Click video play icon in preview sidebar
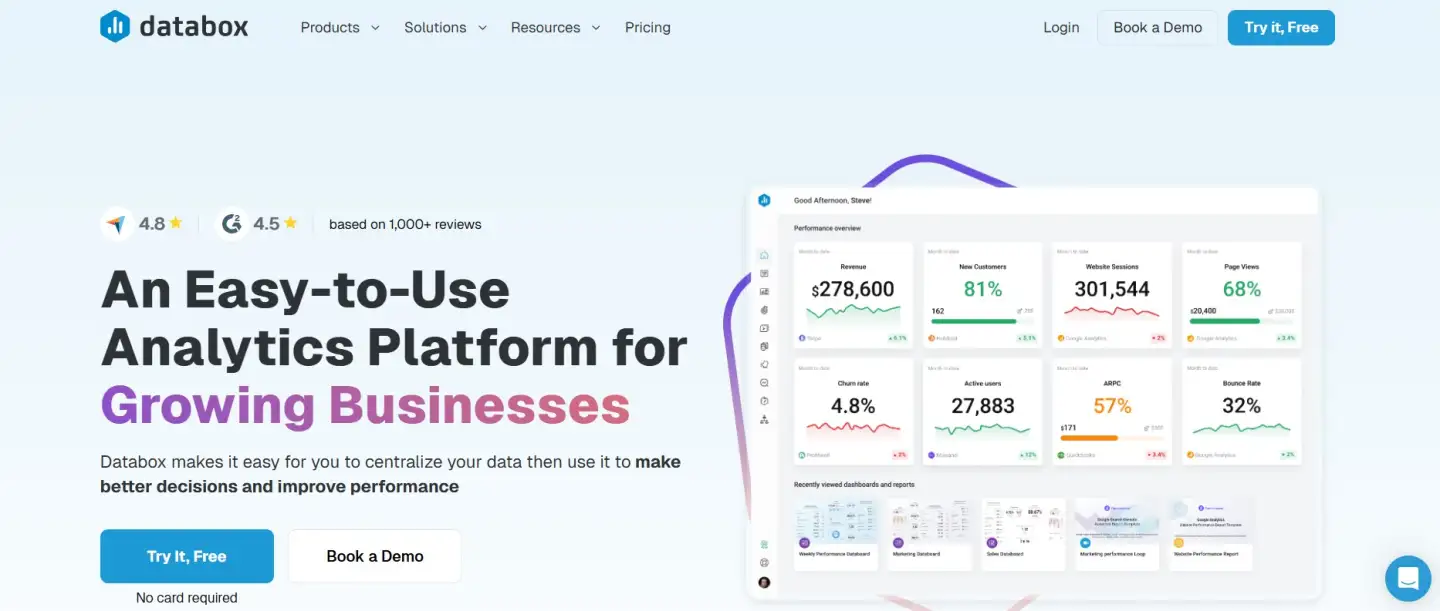 (764, 328)
